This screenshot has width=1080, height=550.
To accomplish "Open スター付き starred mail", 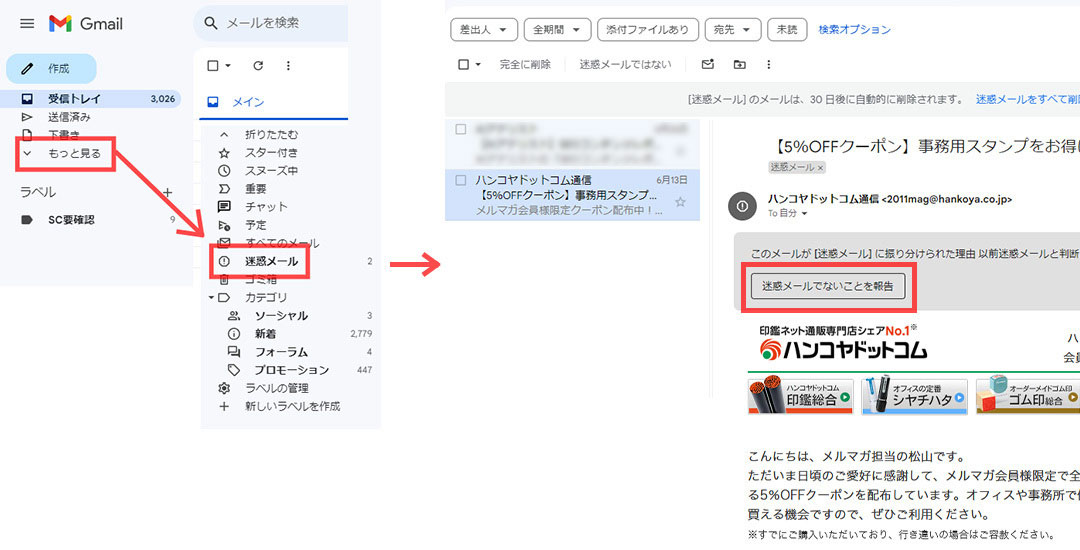I will (x=271, y=153).
